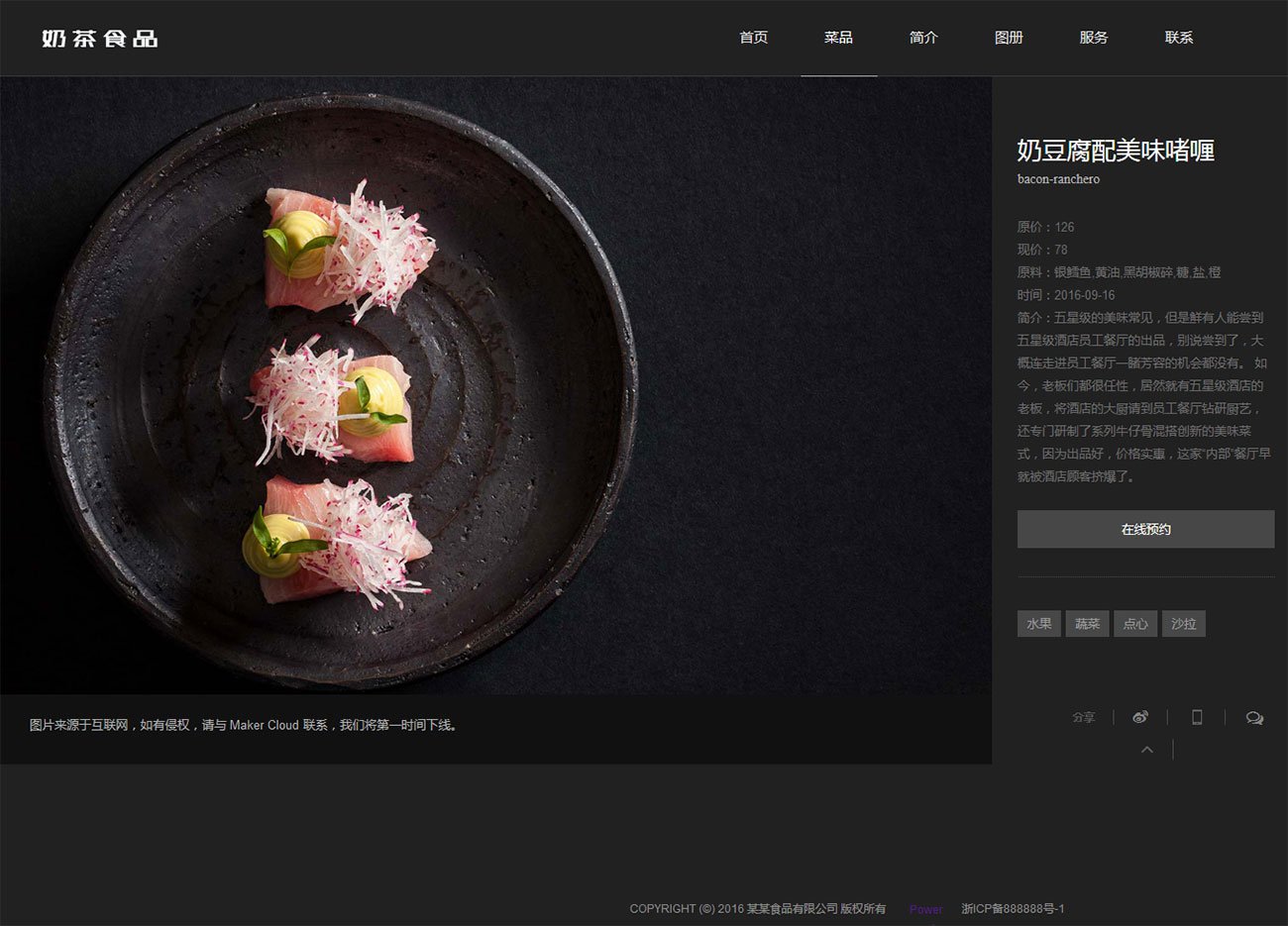Navigate to 服务 in the header
This screenshot has width=1288, height=926.
coord(1094,38)
